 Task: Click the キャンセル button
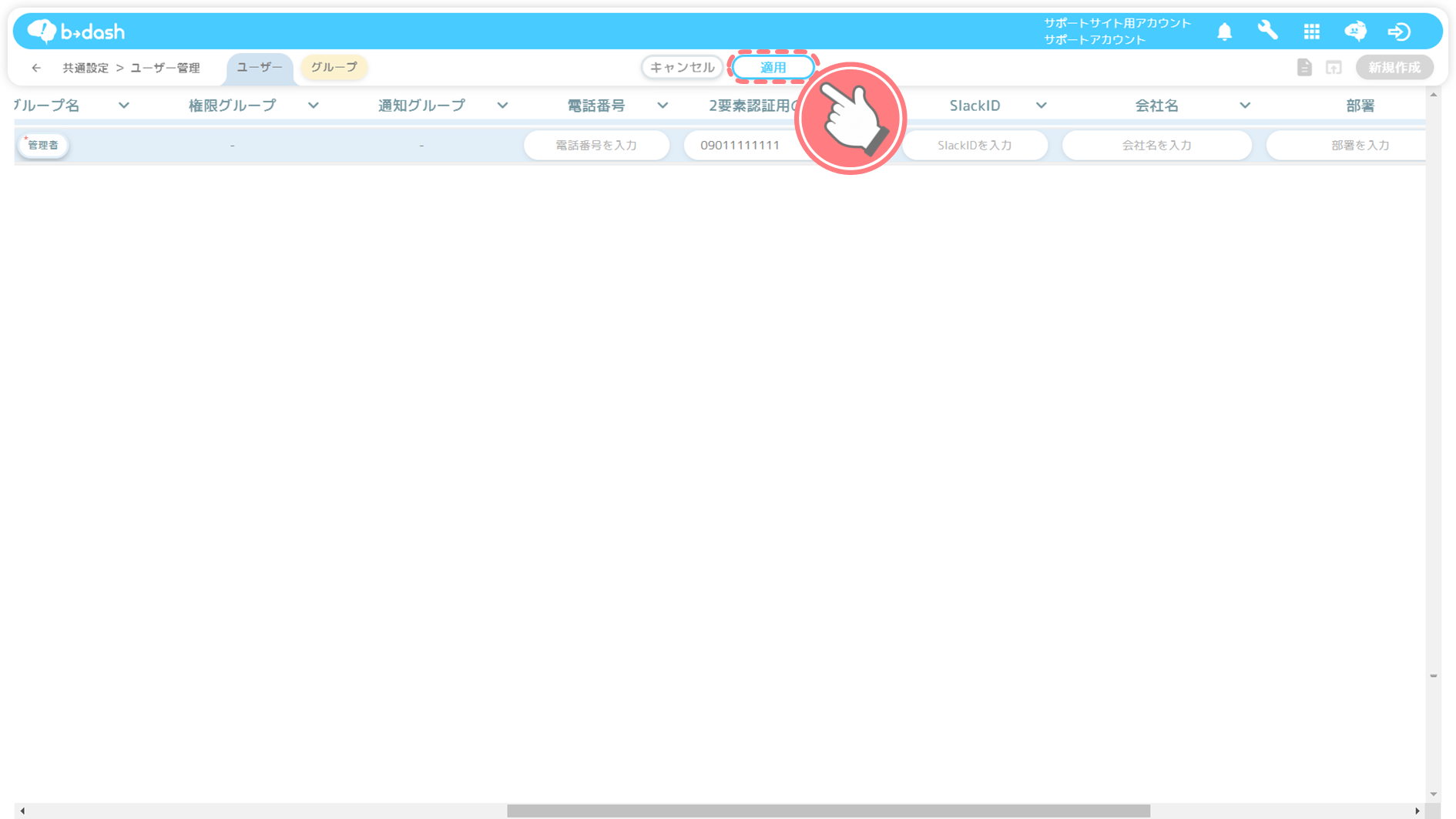pyautogui.click(x=682, y=67)
